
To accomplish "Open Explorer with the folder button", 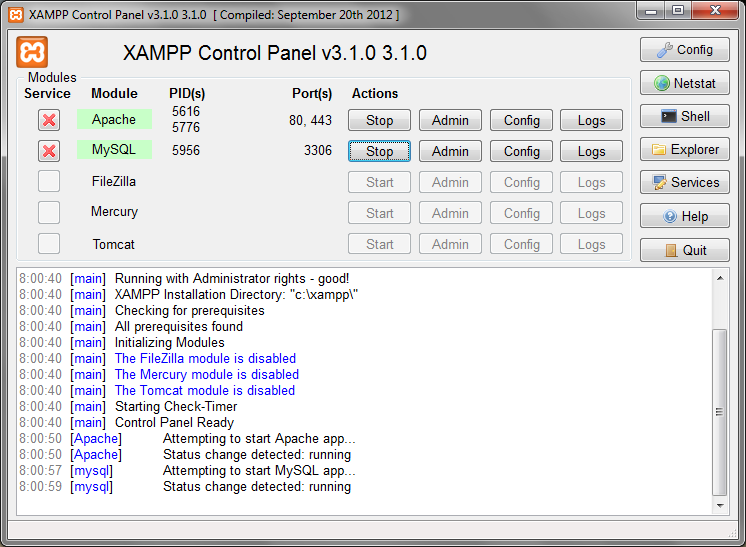I will (x=684, y=149).
